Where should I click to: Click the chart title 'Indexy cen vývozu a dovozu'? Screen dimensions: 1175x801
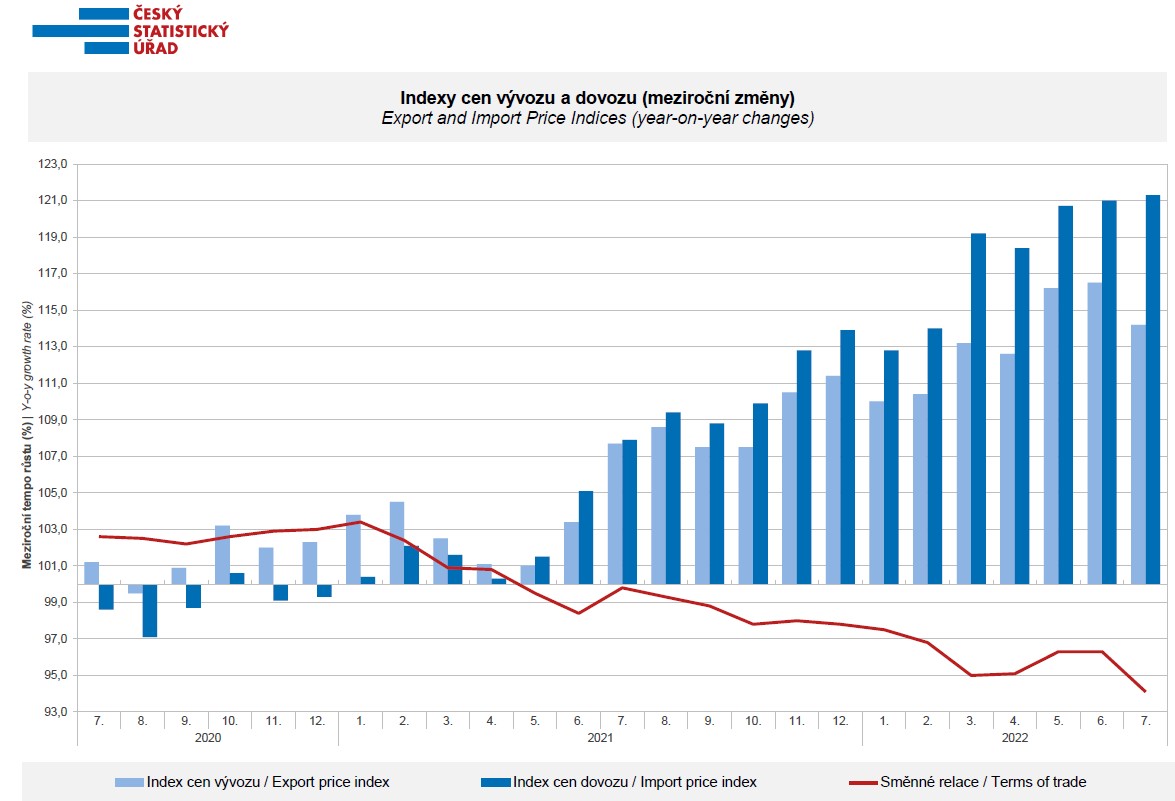(597, 98)
